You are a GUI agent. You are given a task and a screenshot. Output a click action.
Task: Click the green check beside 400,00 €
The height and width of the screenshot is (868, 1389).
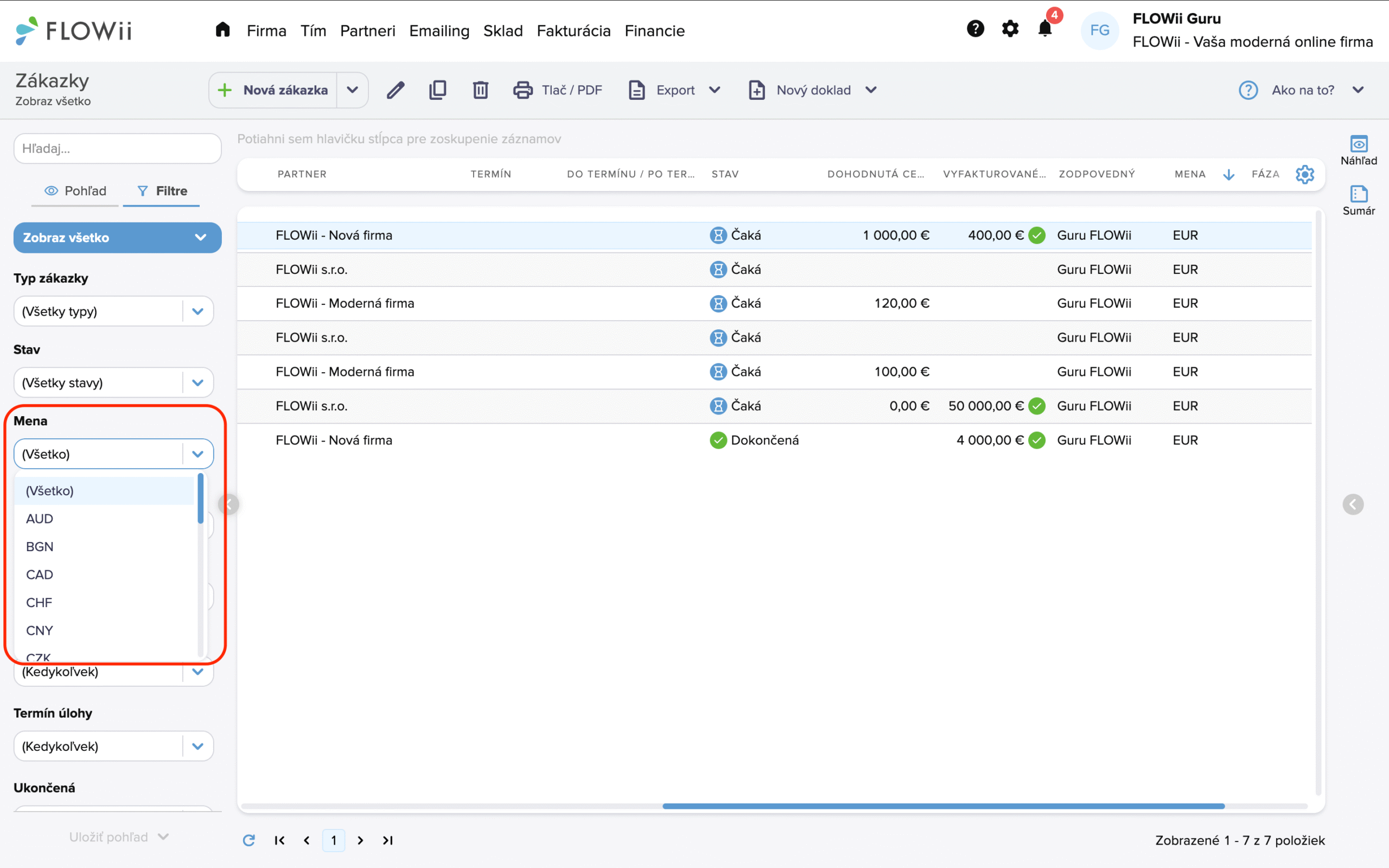pos(1036,235)
